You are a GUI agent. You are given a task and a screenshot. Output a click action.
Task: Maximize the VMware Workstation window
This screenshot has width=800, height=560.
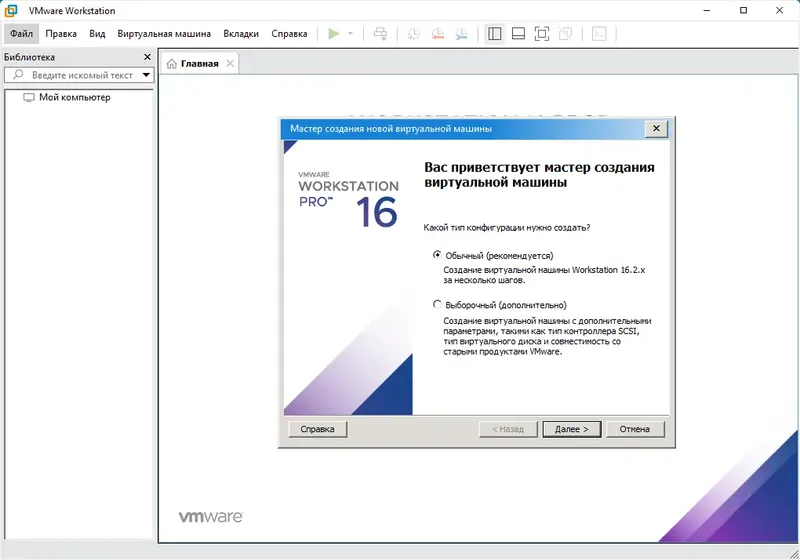pos(743,10)
